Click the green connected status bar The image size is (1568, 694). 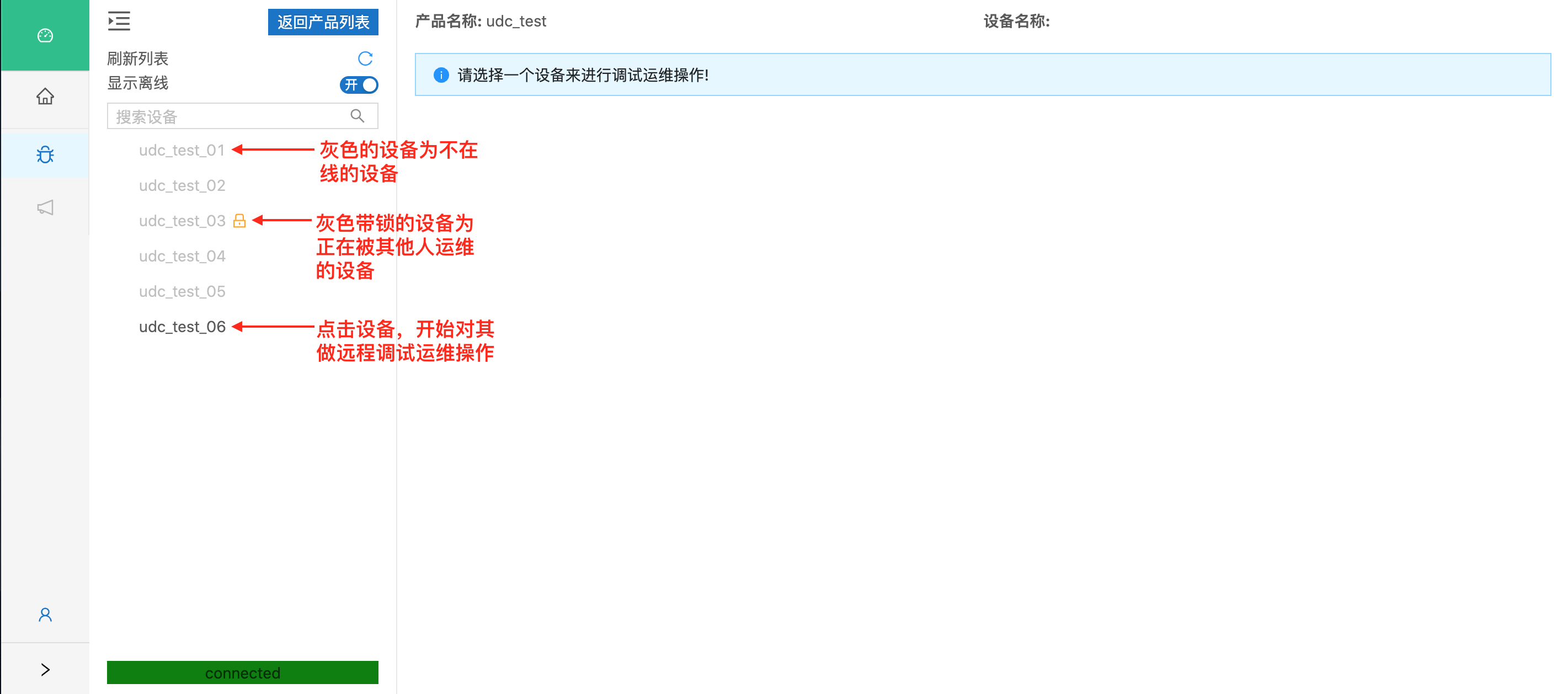242,672
